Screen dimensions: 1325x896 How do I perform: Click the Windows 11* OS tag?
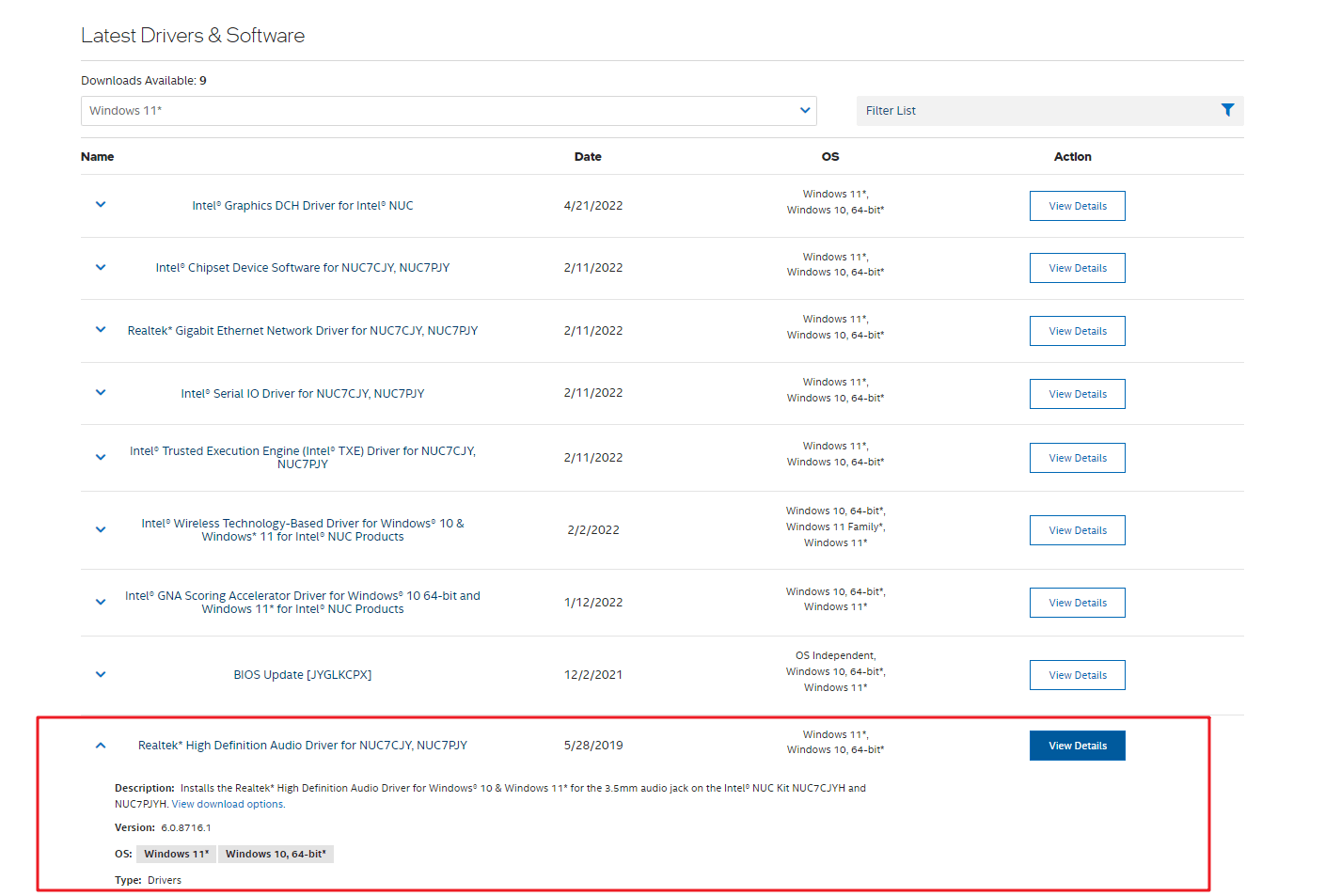tap(176, 854)
